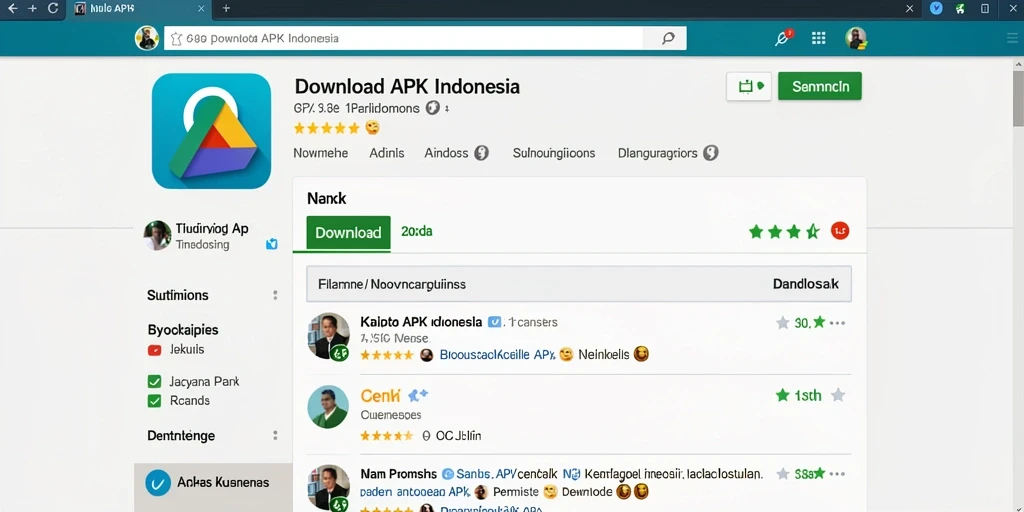Image resolution: width=1024 pixels, height=512 pixels.
Task: Click the Cenki user avatar
Action: click(x=328, y=407)
